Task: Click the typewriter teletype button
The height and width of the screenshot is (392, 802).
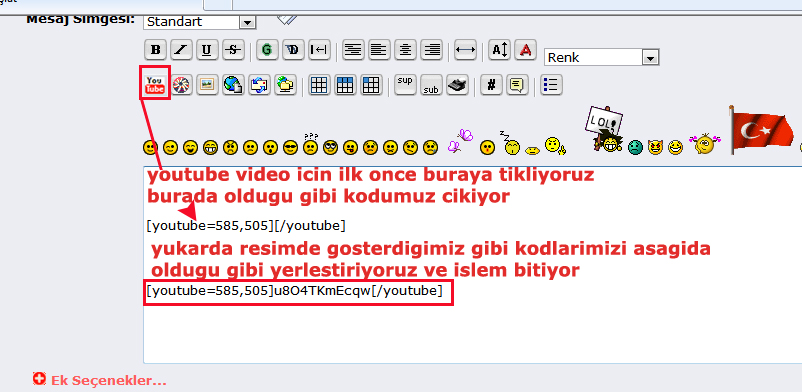Action: click(457, 85)
